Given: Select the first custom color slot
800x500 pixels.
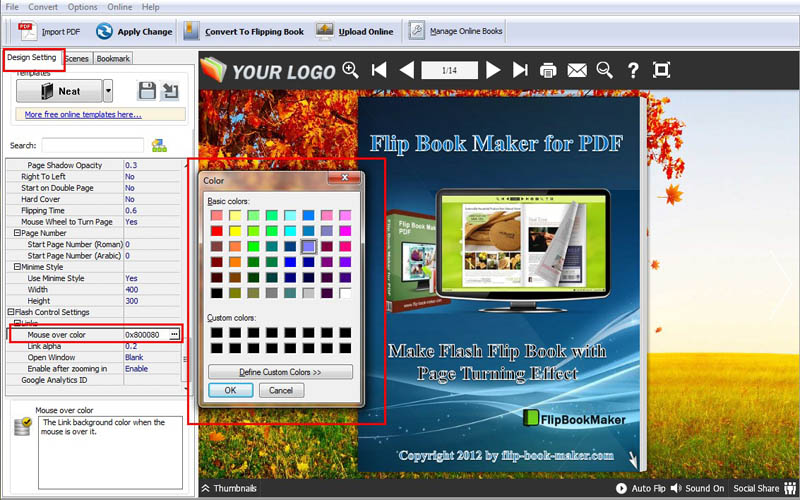Looking at the screenshot, I should (x=216, y=333).
